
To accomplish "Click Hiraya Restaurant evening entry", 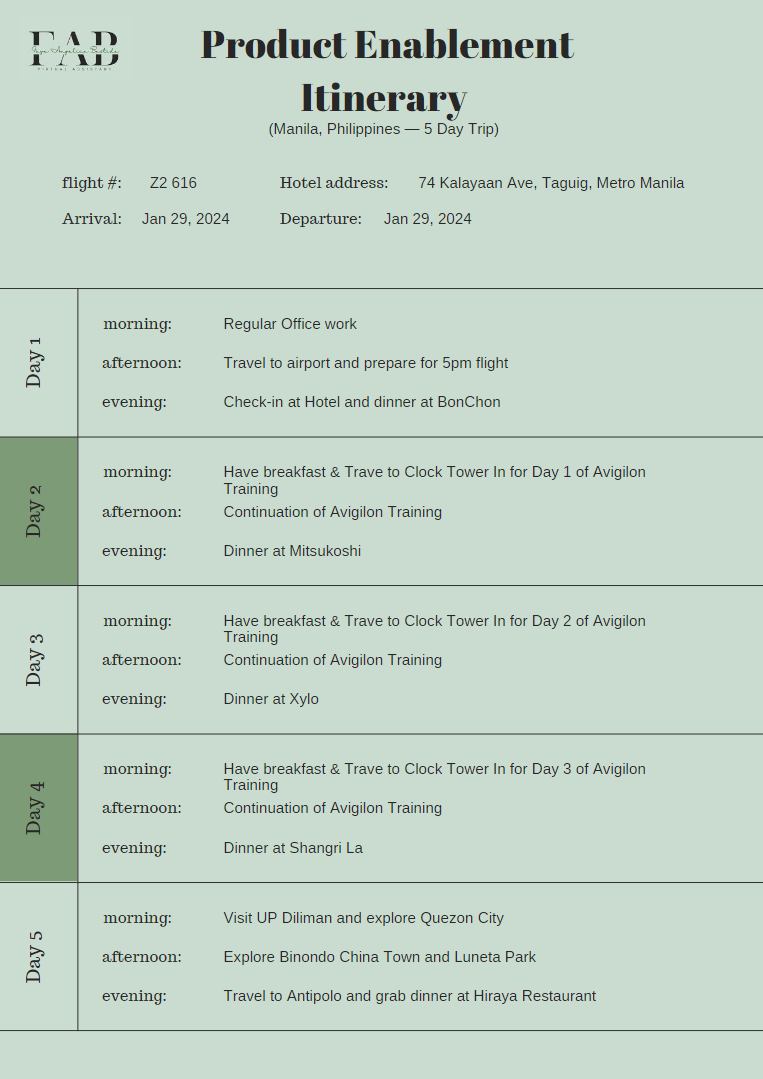I will click(x=409, y=996).
